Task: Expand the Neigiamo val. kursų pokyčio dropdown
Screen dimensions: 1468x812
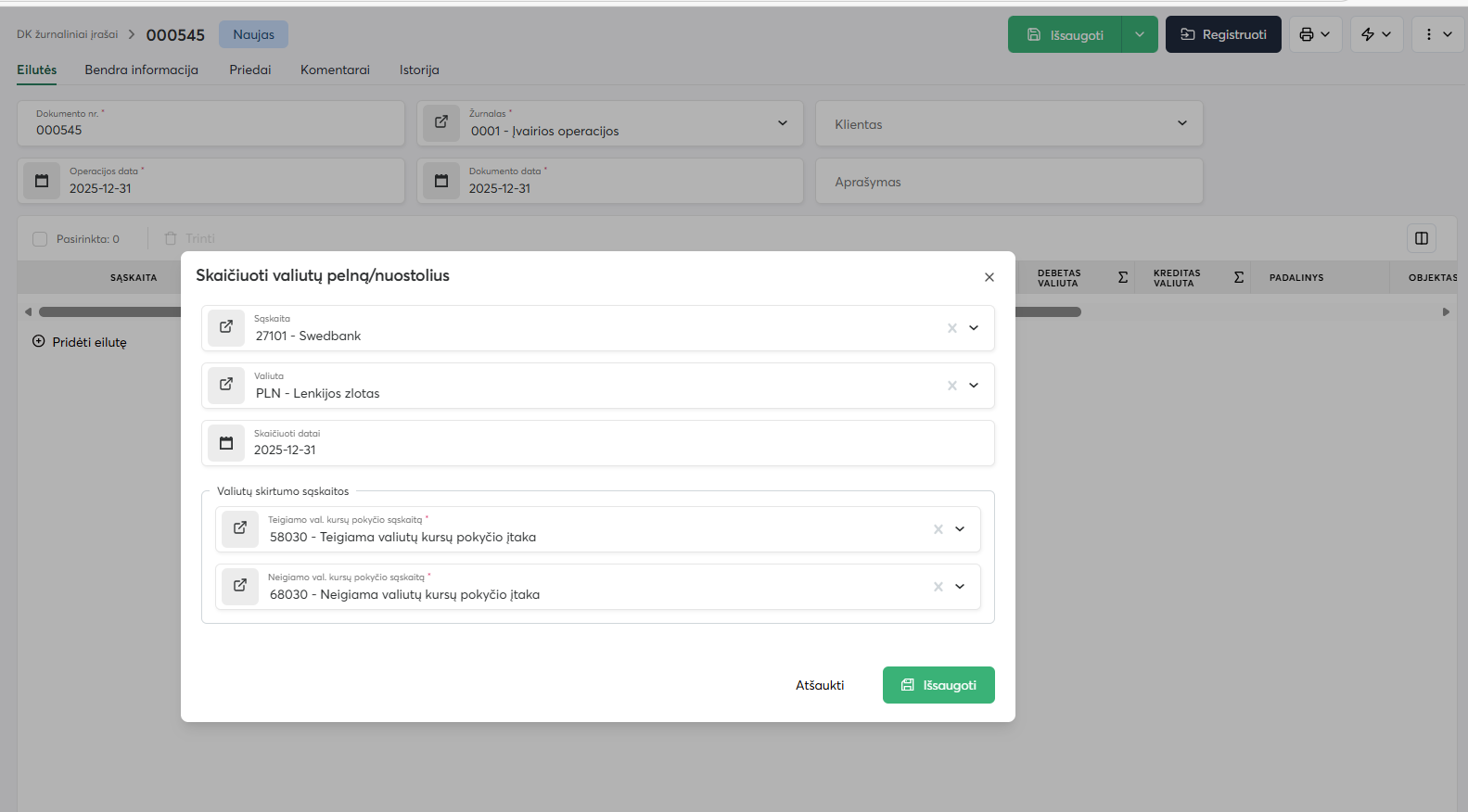Action: (x=960, y=587)
